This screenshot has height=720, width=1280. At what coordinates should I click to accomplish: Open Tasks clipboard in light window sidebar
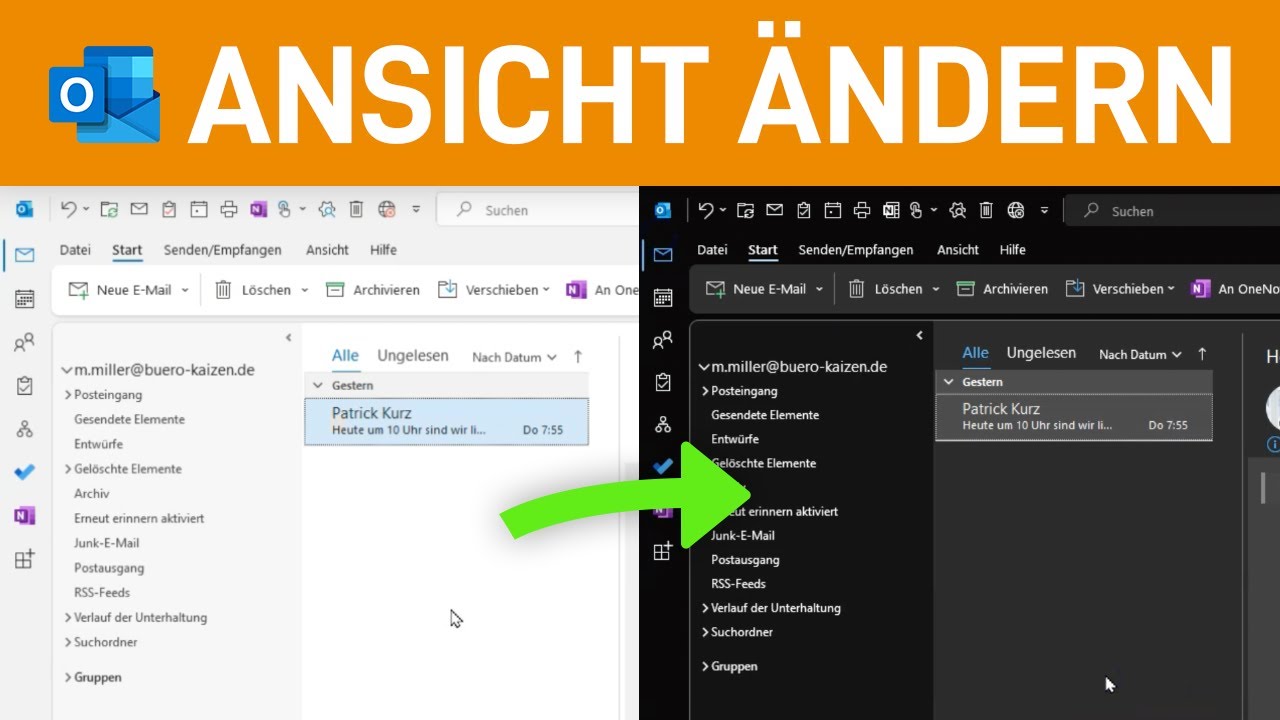coord(25,386)
